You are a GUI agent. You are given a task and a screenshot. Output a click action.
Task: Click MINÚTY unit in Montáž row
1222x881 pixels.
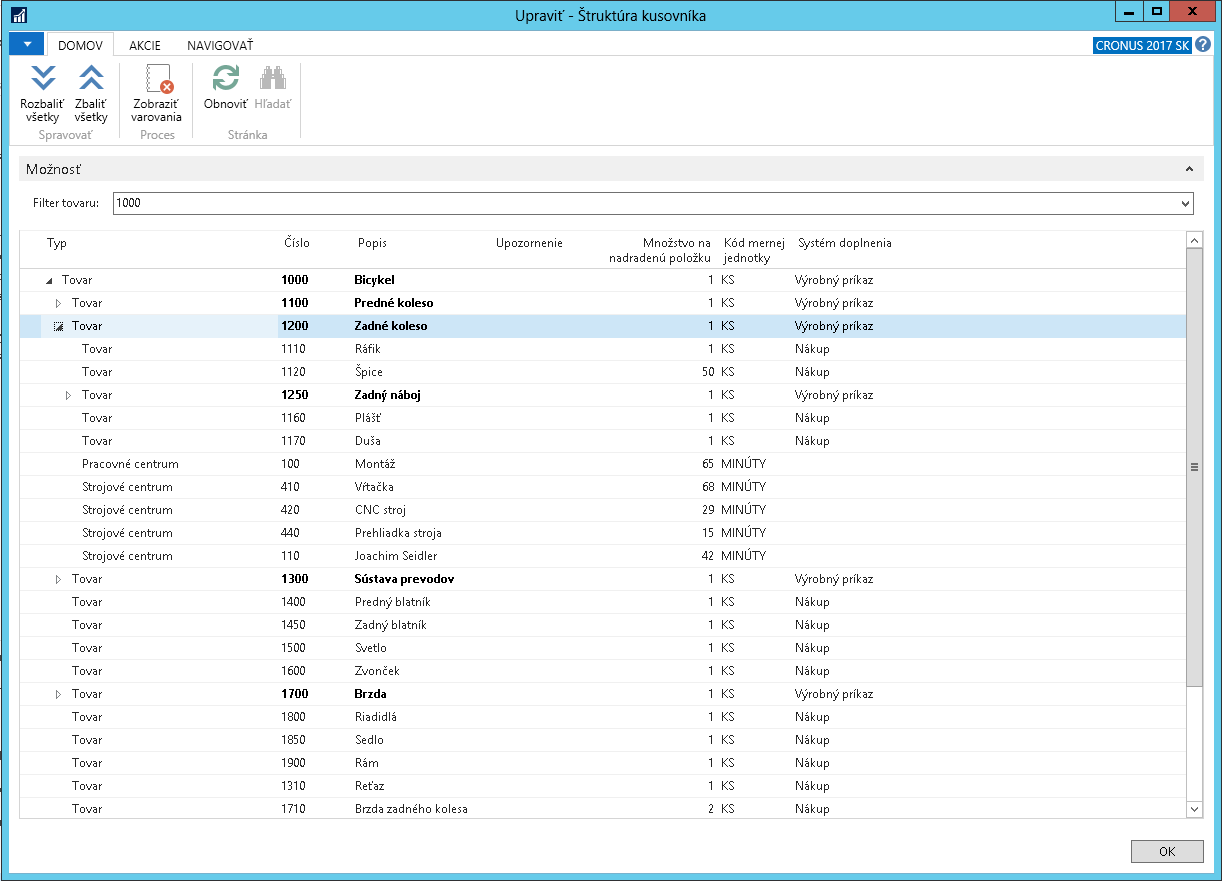click(743, 464)
